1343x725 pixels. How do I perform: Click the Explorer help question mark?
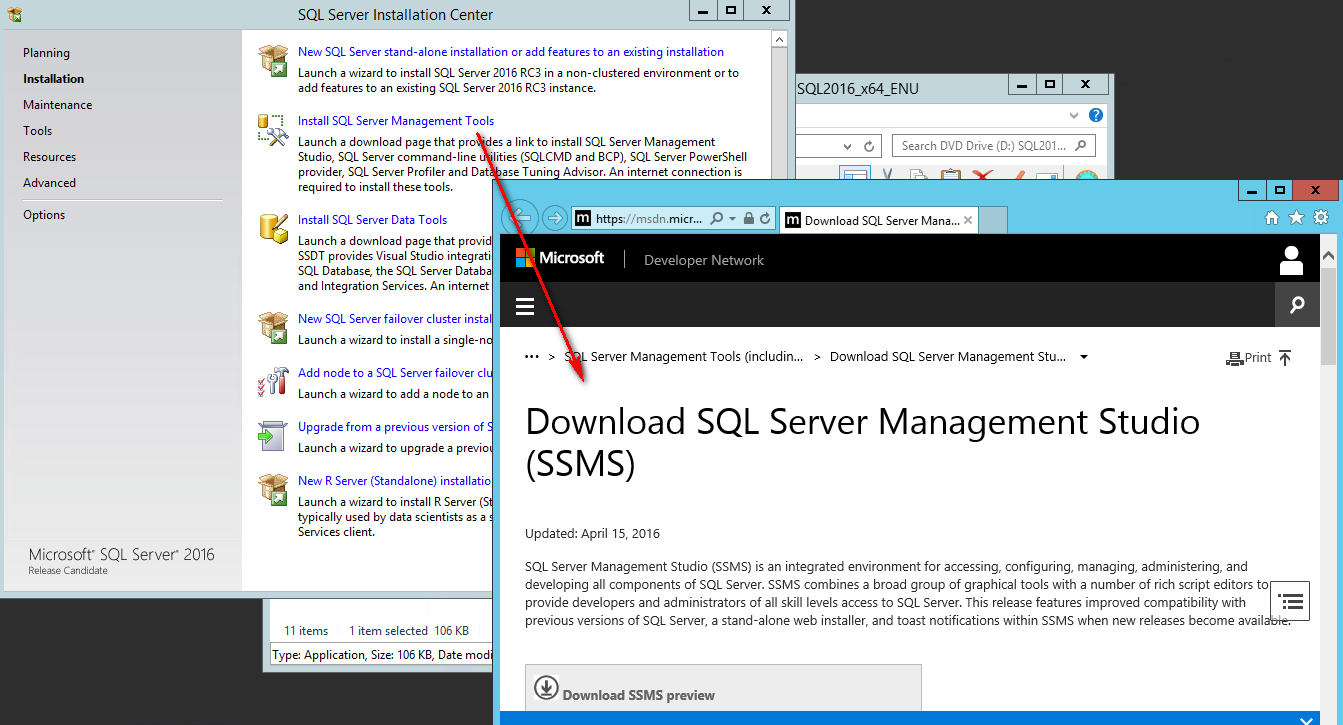(x=1096, y=115)
